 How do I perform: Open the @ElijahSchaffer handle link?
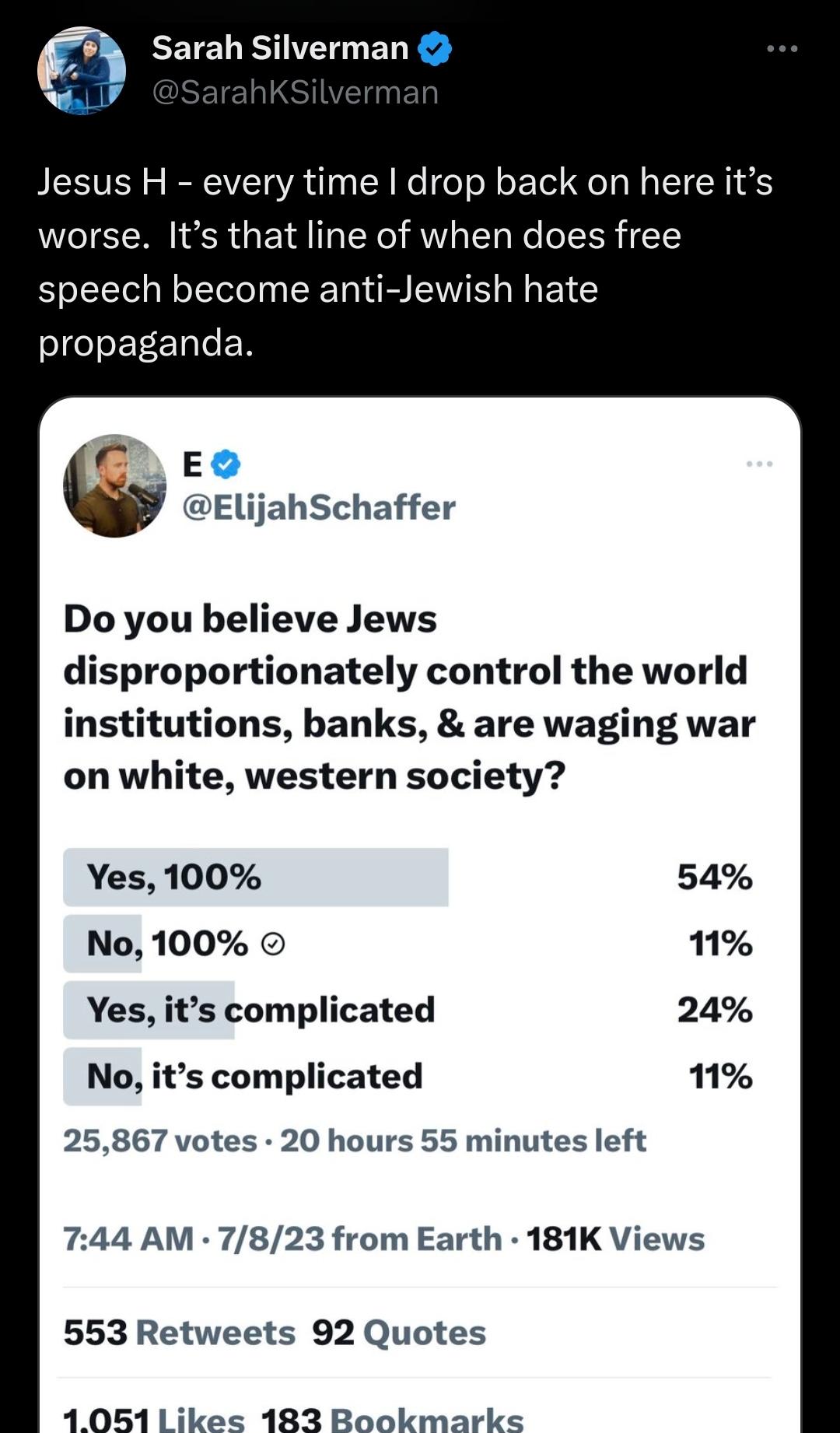pyautogui.click(x=319, y=508)
